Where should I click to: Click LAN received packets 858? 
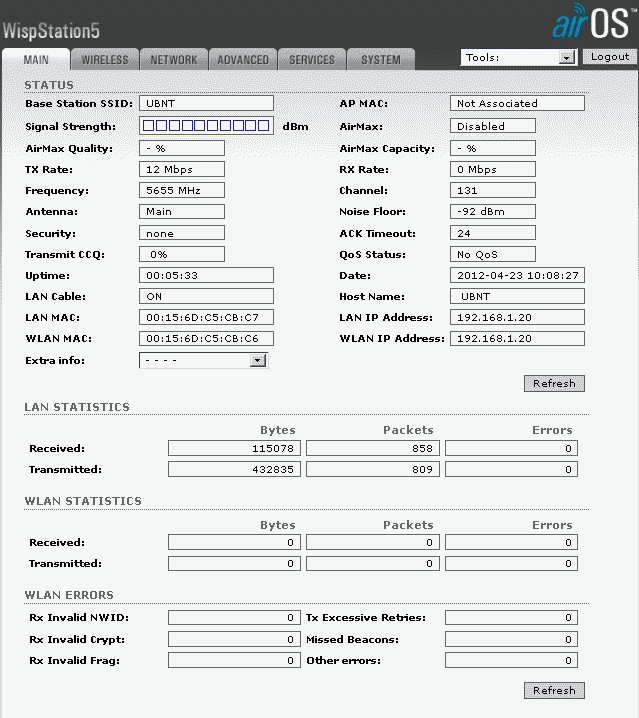coord(373,448)
